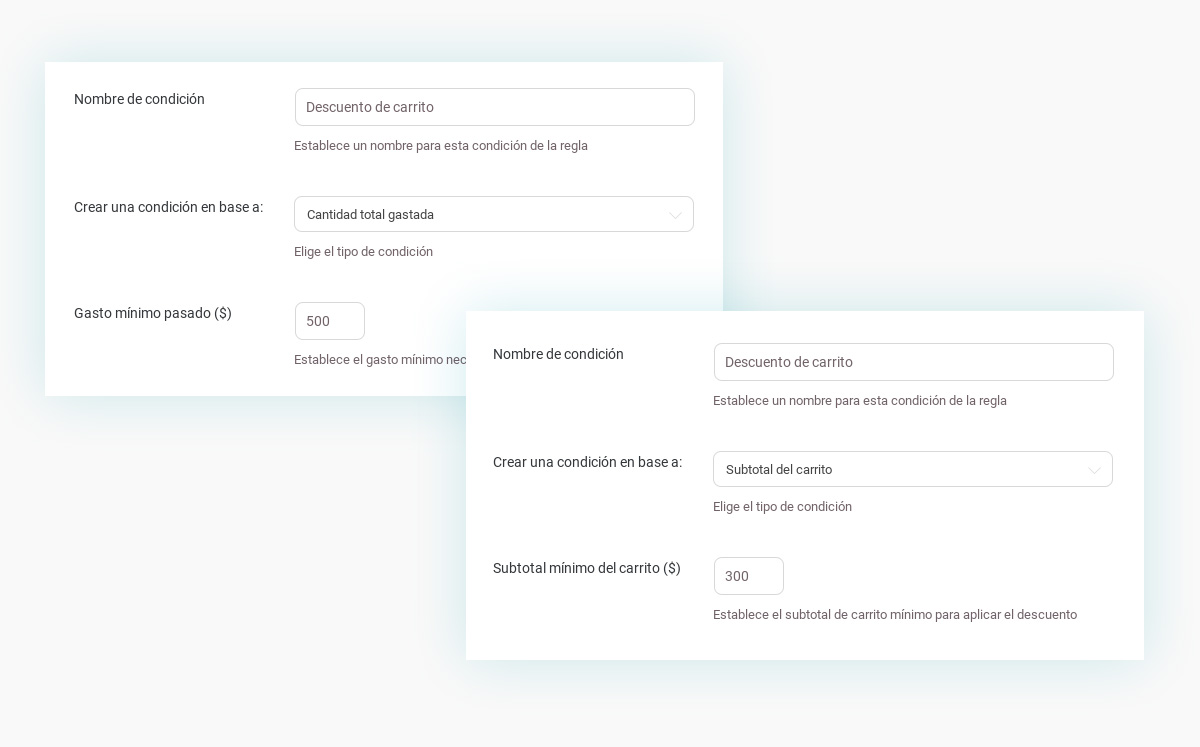Click Nombre de condición label in cart-subtotal panel
The height and width of the screenshot is (747, 1200).
558,354
